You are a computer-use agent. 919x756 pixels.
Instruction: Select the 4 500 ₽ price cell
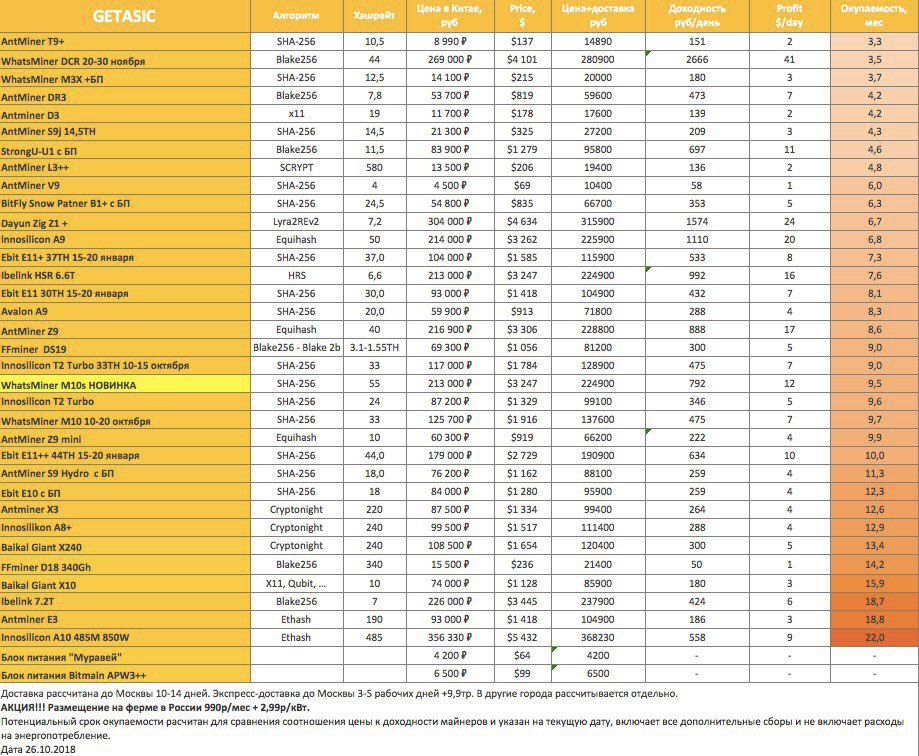[x=450, y=186]
